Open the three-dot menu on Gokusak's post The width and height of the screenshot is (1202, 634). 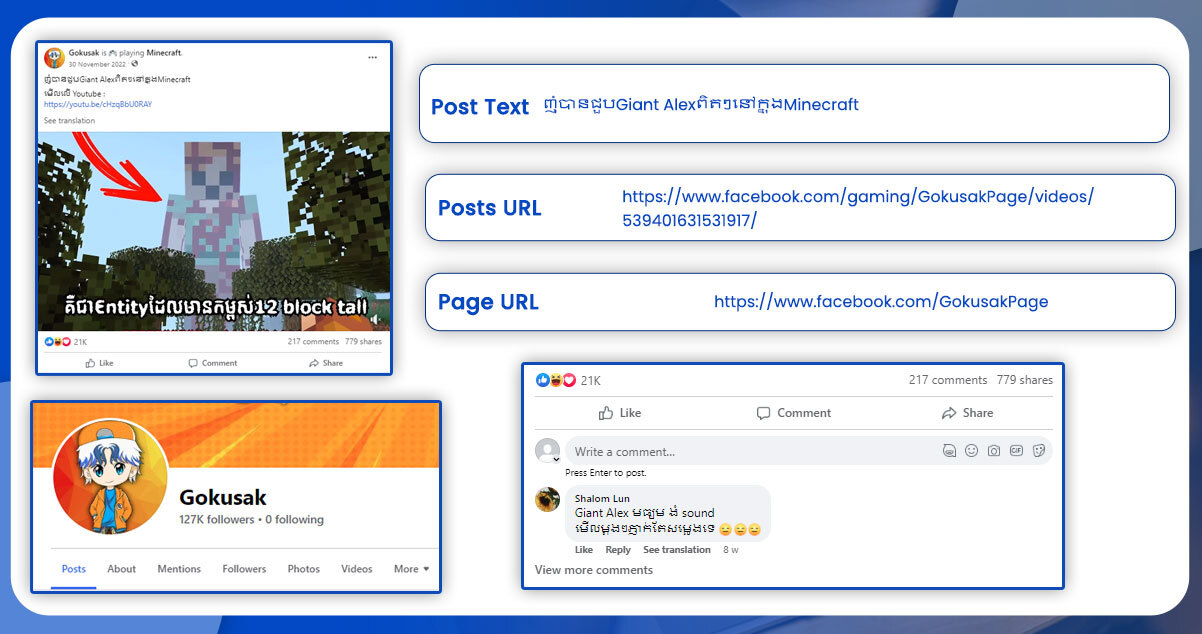372,57
